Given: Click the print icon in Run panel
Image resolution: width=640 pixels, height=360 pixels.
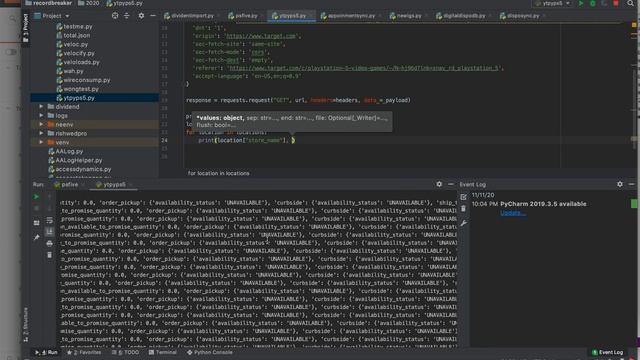Looking at the screenshot, I should tap(49, 244).
